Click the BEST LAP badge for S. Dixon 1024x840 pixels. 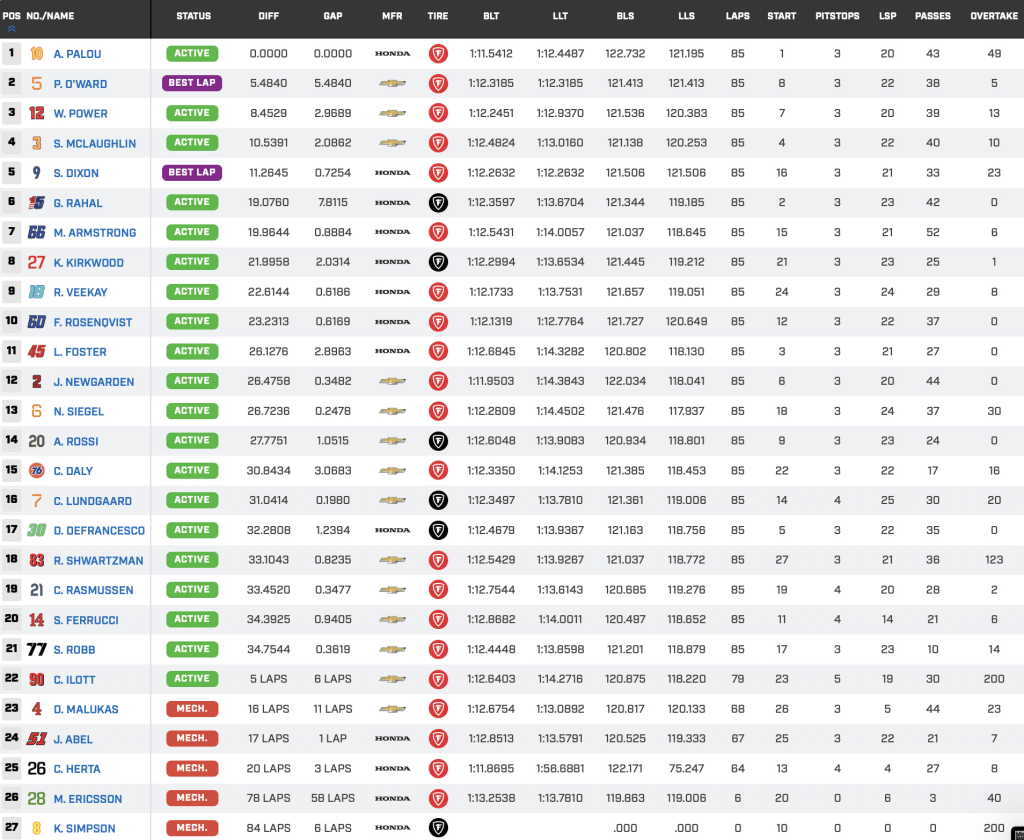pyautogui.click(x=192, y=172)
